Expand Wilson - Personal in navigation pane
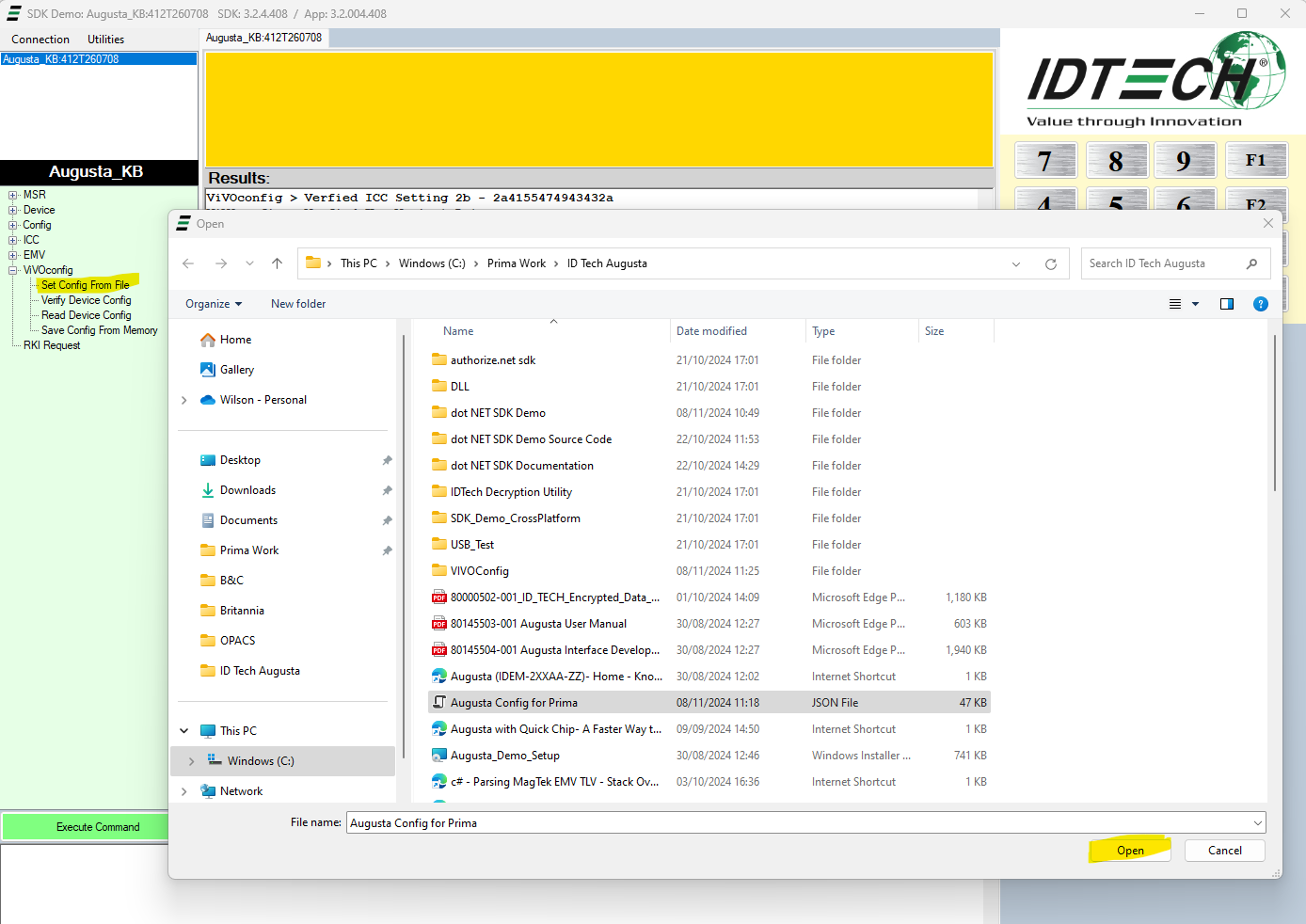 [183, 400]
